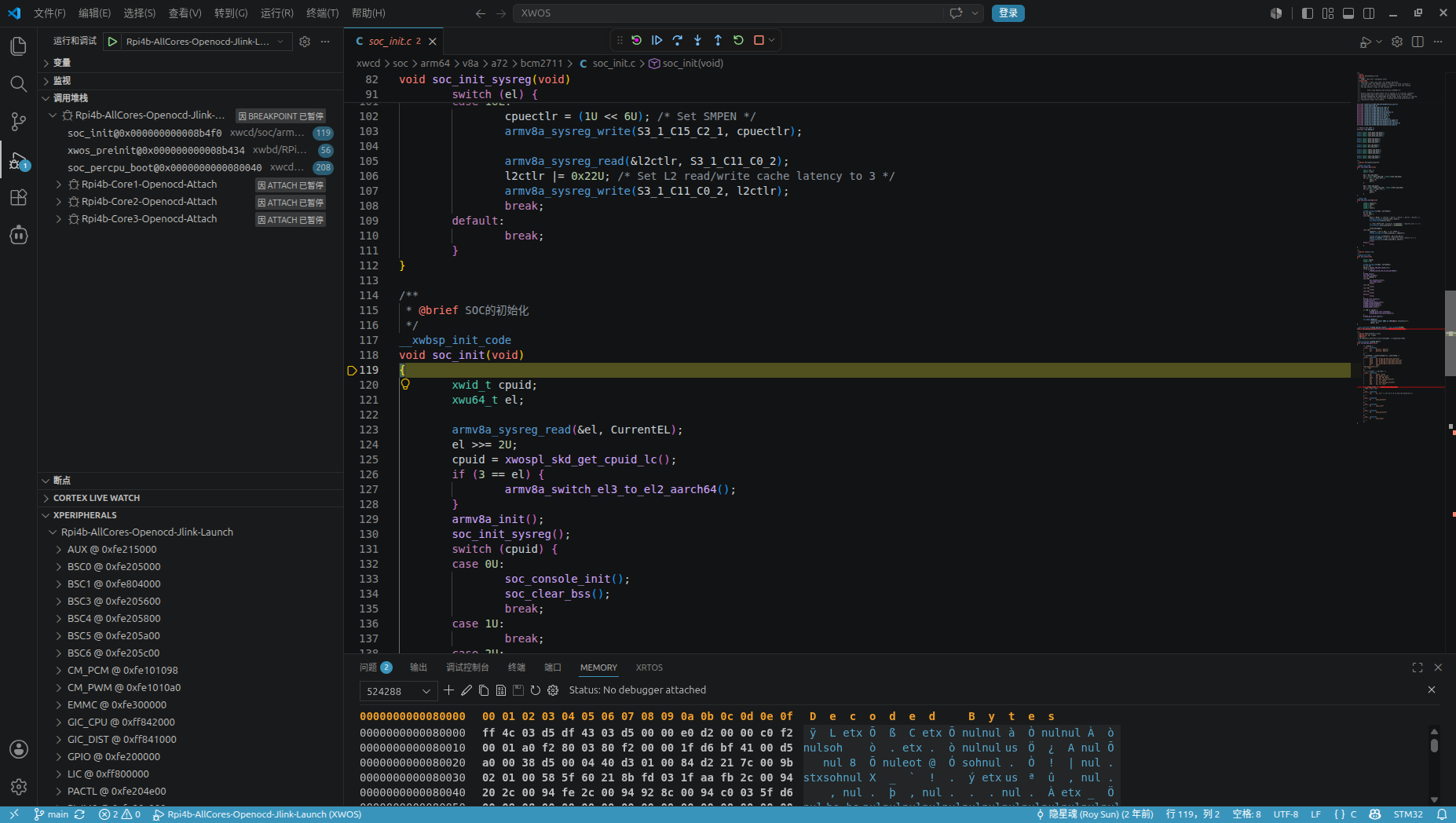Image resolution: width=1456 pixels, height=823 pixels.
Task: Toggle the breakpoint at line 119 gutter
Action: coord(352,370)
